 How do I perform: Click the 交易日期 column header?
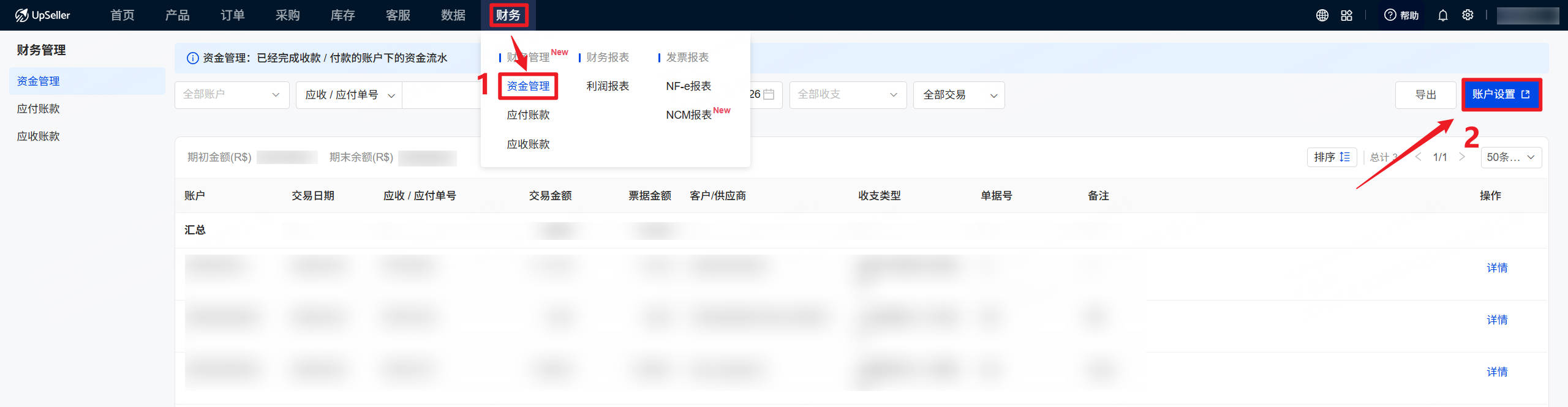(x=313, y=196)
